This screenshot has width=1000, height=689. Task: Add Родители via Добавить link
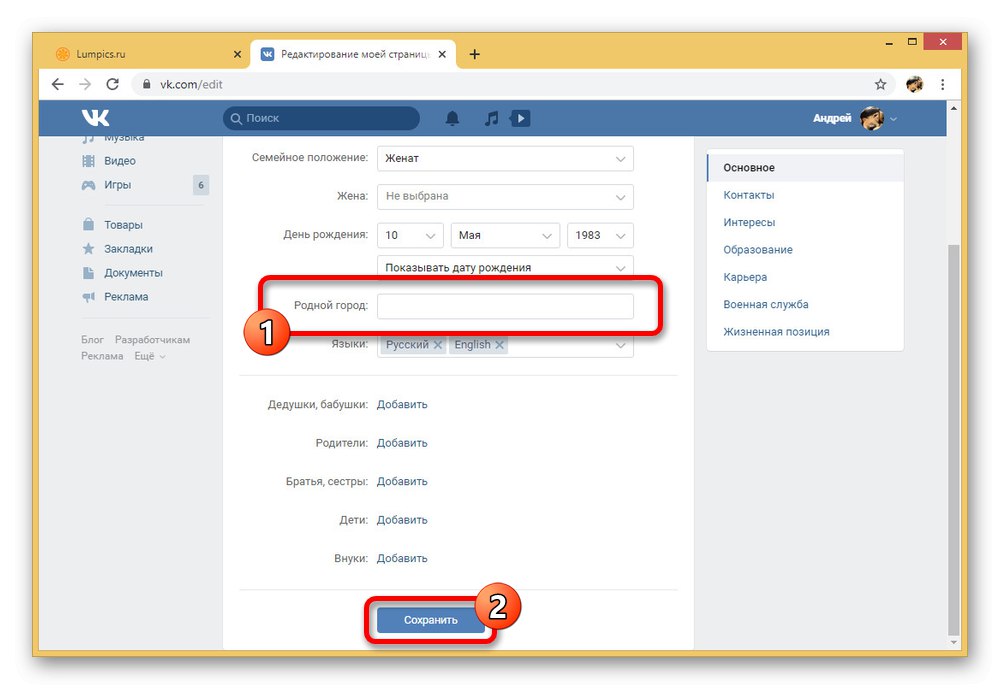click(x=402, y=443)
